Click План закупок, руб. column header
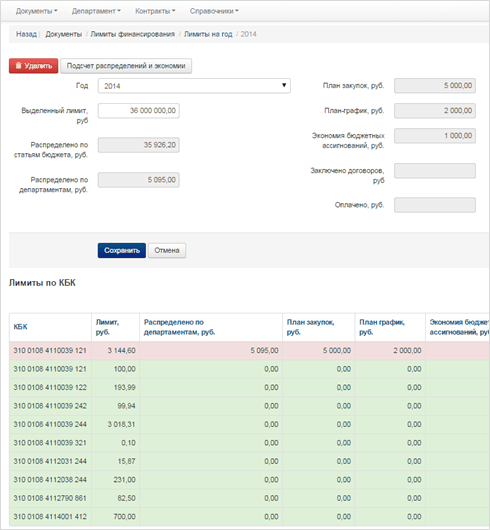 click(310, 327)
